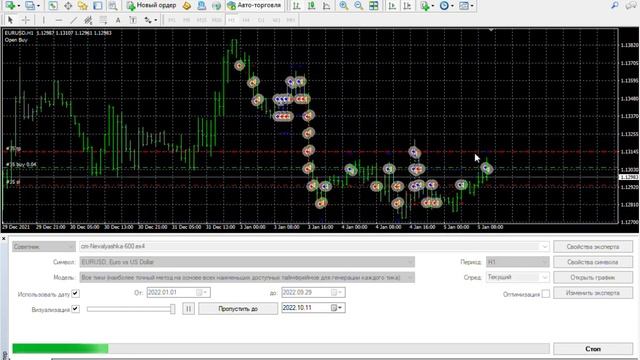Toggle the Strategy Tester magnifier icon
The image size is (640, 360).
pos(113,6)
